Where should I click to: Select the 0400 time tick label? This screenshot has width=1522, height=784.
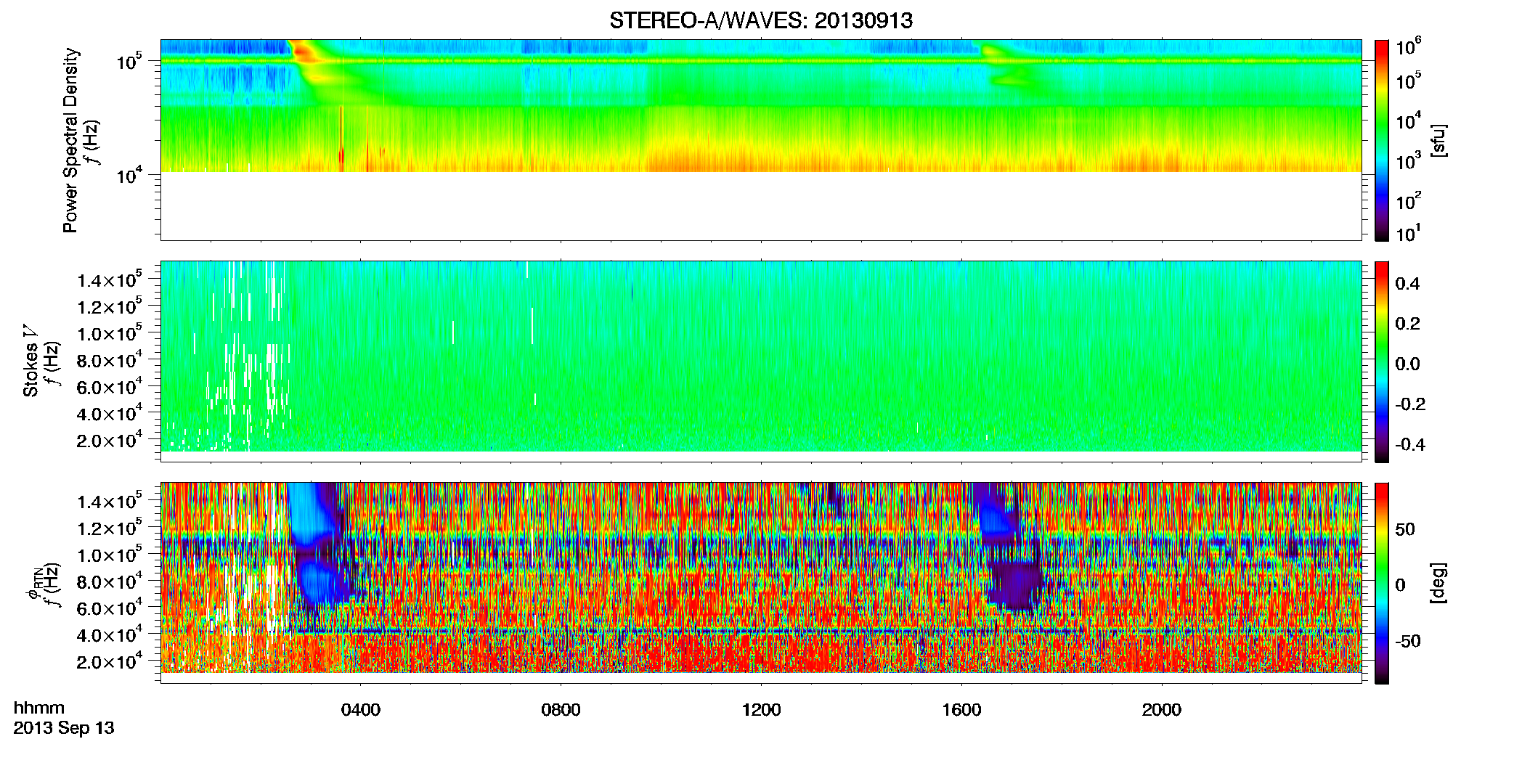pyautogui.click(x=361, y=710)
